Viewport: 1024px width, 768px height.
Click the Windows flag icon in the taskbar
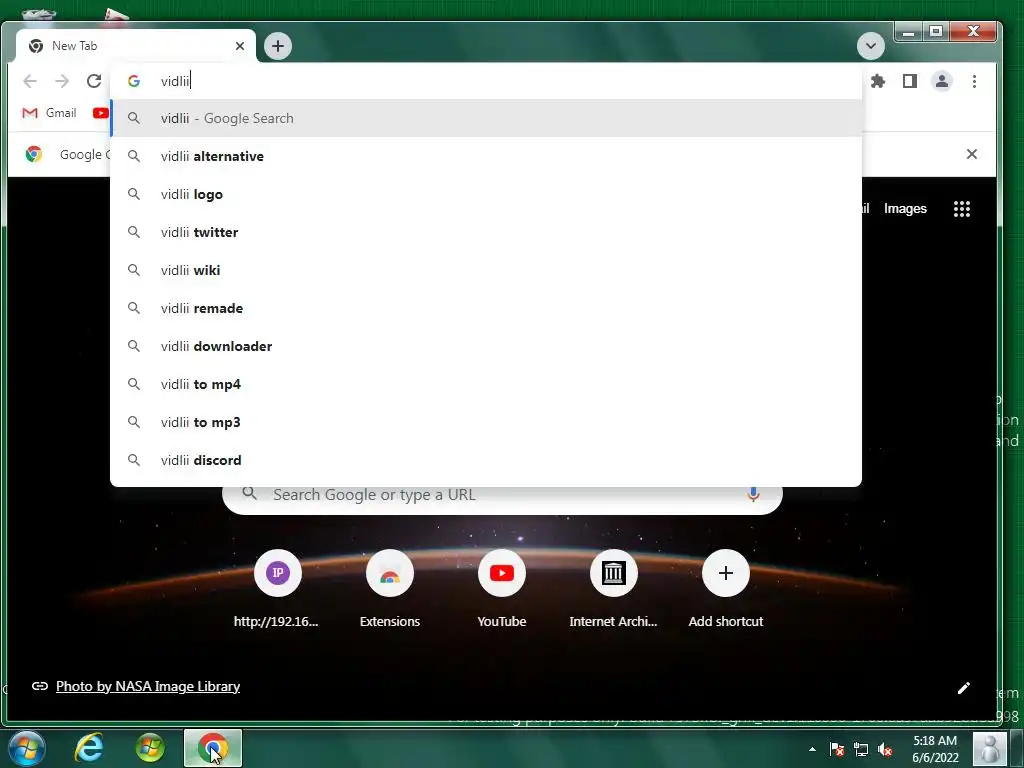point(150,748)
